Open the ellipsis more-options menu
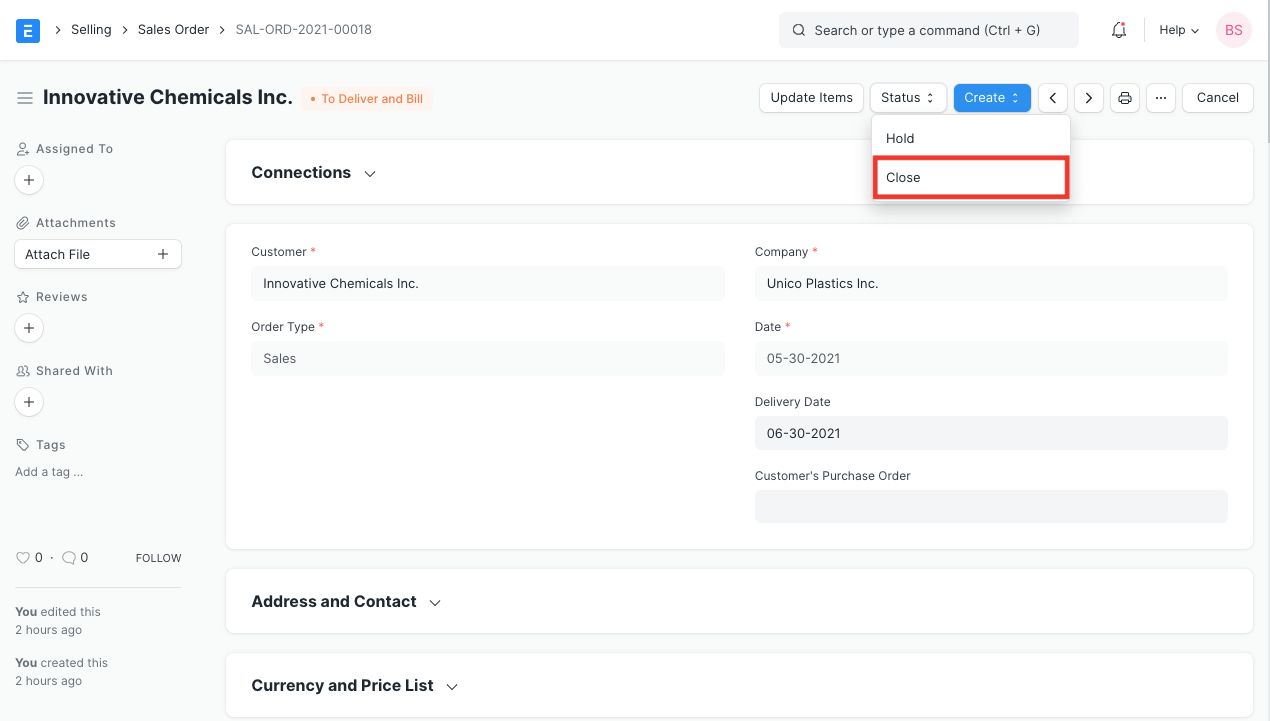 pos(1160,97)
